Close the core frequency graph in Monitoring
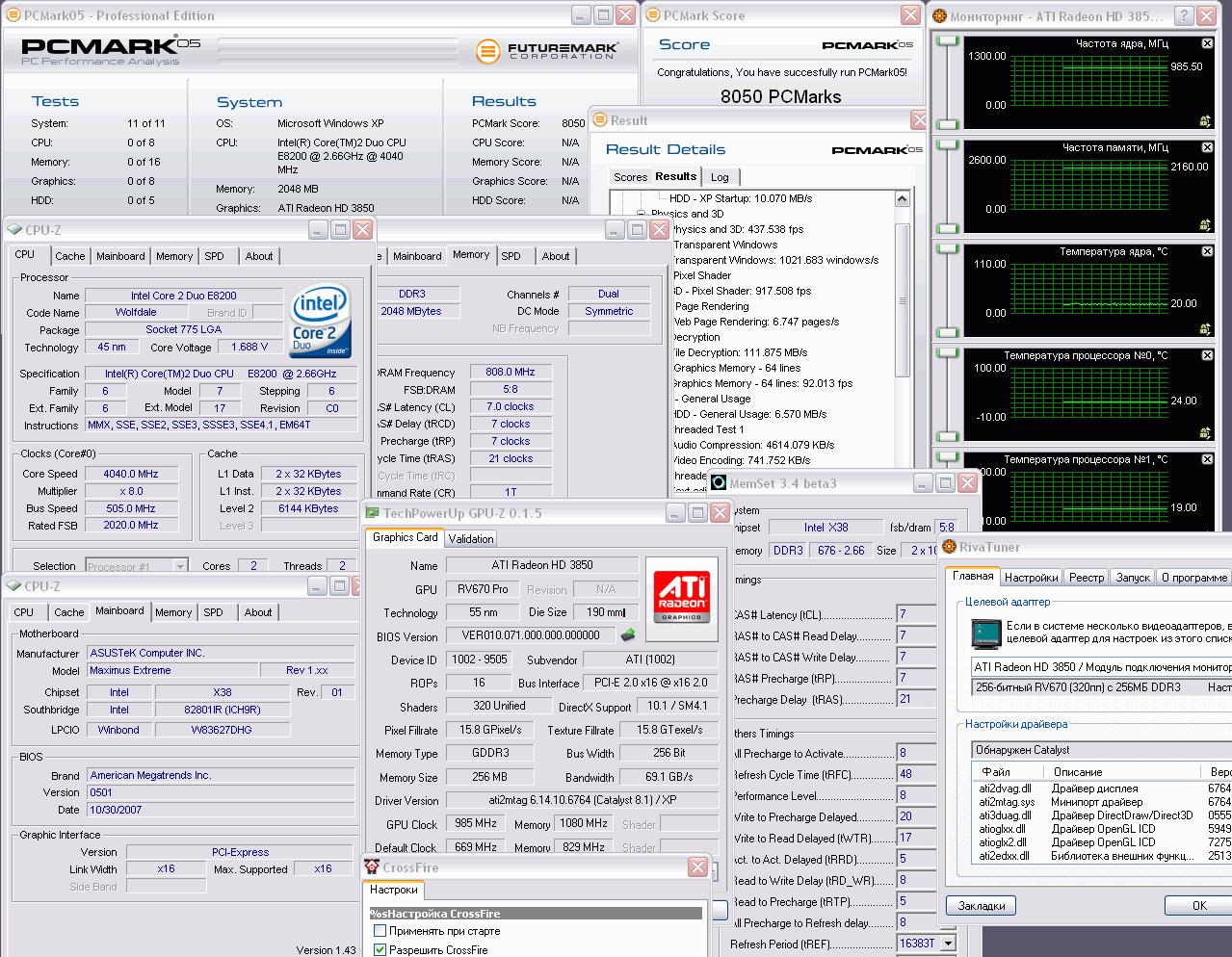This screenshot has height=957, width=1232. click(x=1207, y=43)
